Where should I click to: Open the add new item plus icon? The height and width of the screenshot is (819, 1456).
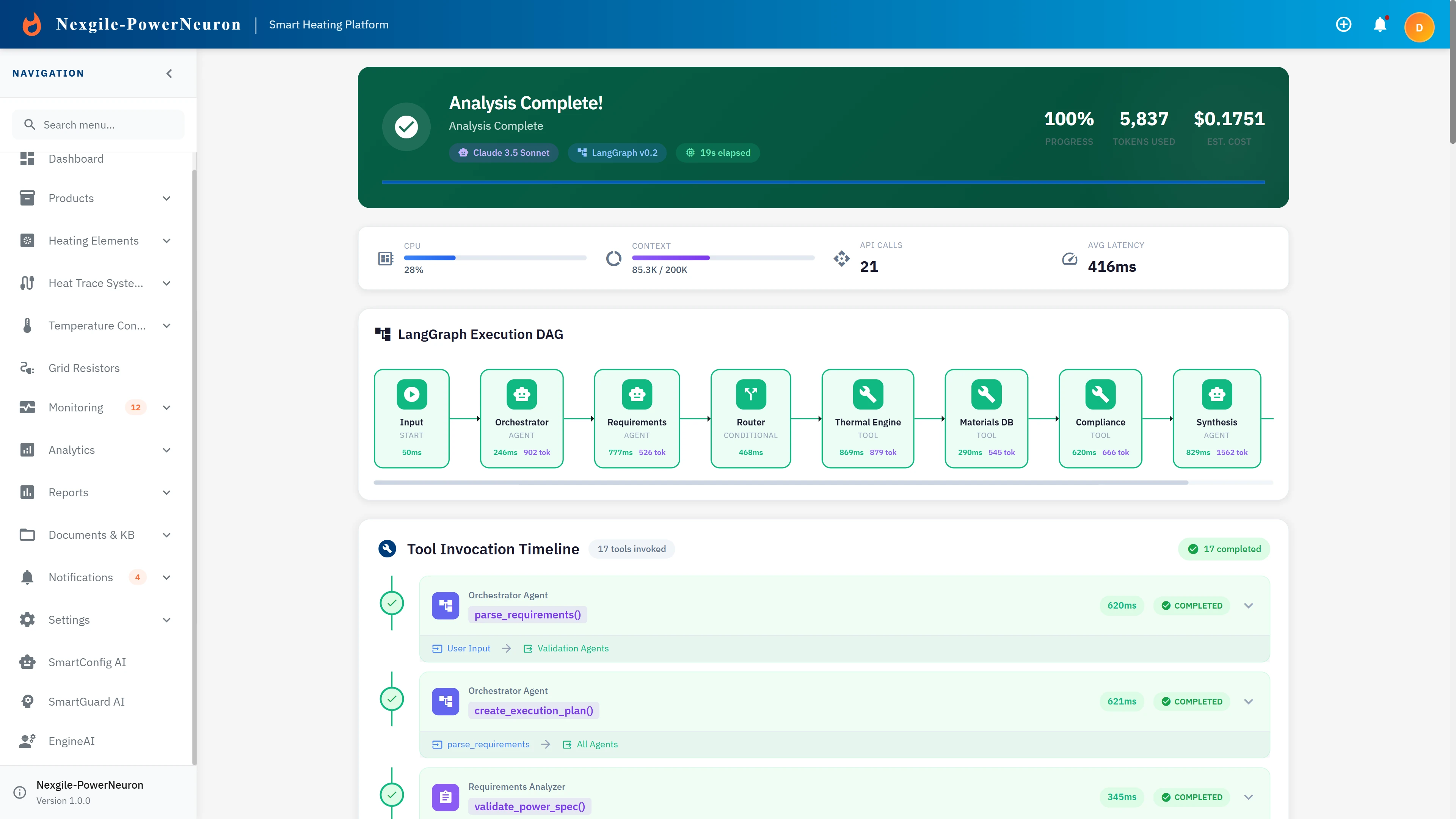coord(1343,24)
